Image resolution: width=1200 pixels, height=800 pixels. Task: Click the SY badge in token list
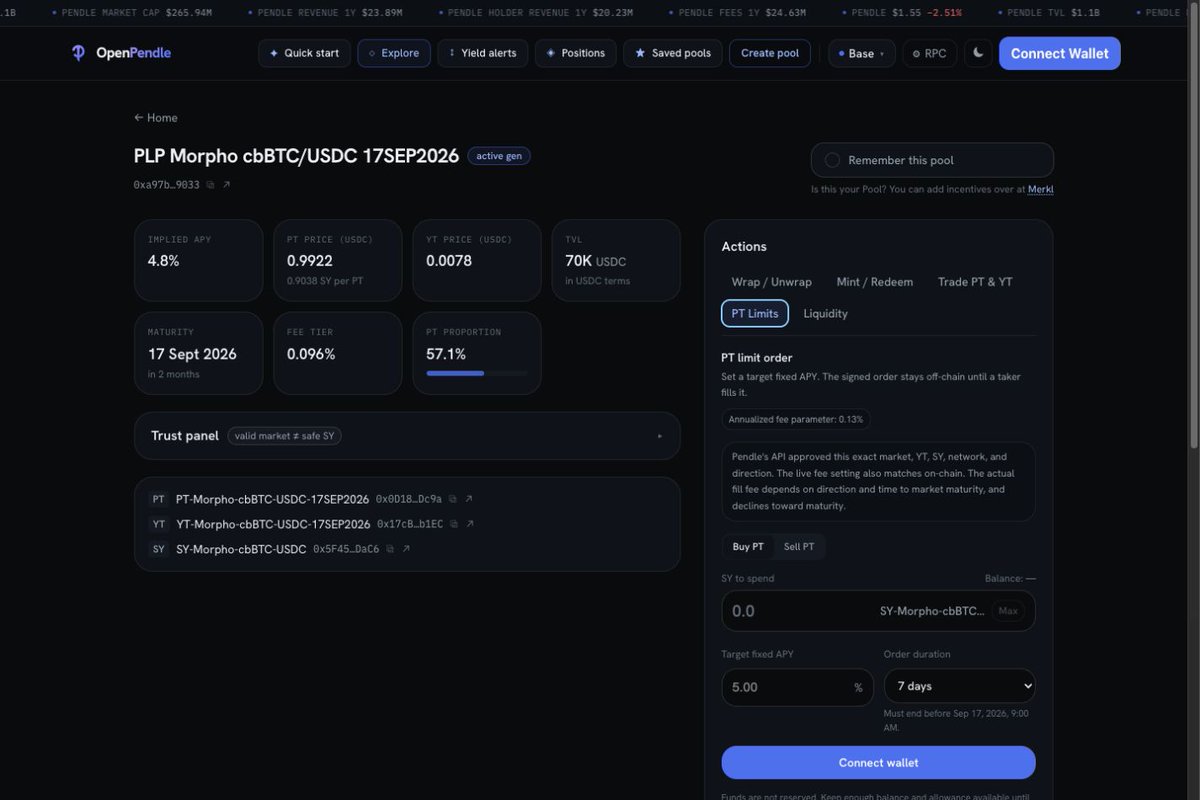[x=159, y=549]
